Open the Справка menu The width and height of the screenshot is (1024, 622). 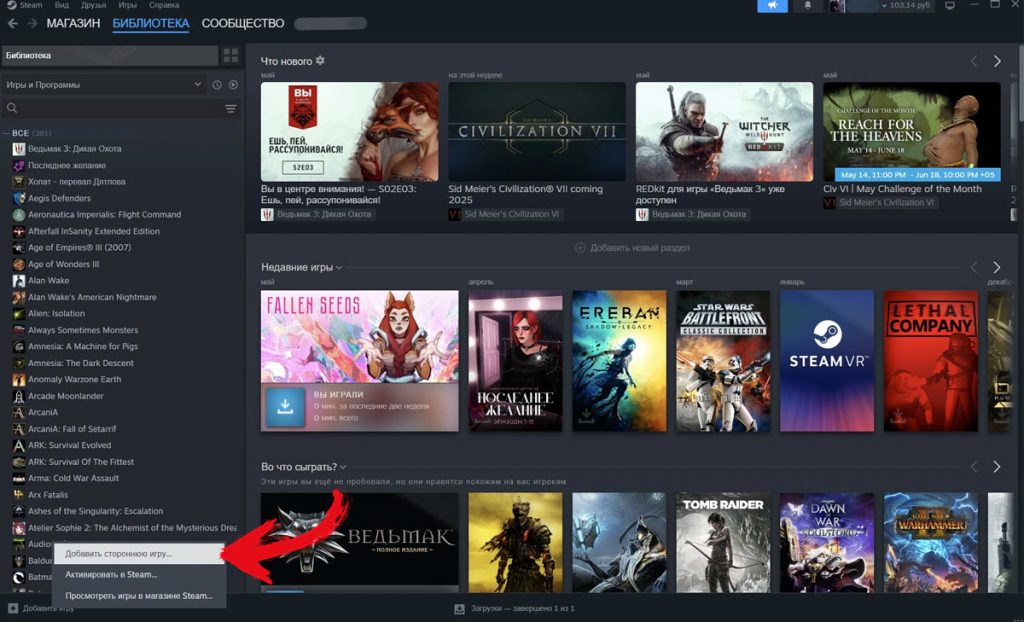164,5
